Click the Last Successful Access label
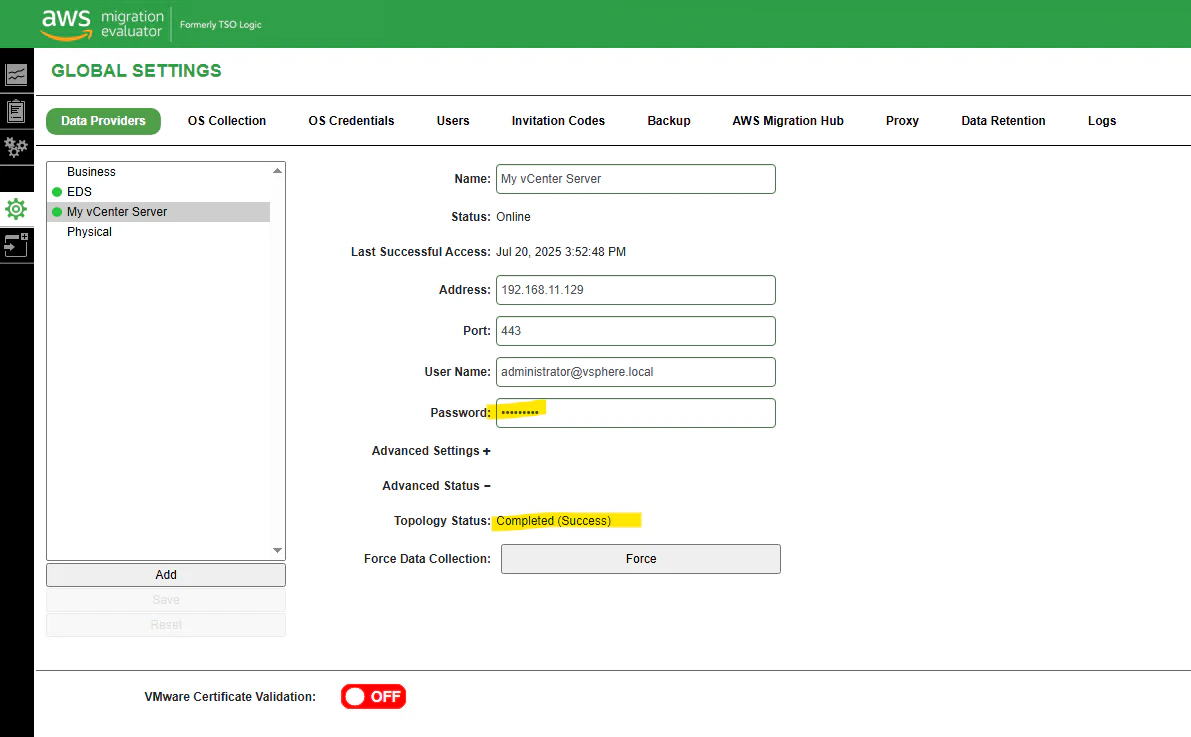 421,252
